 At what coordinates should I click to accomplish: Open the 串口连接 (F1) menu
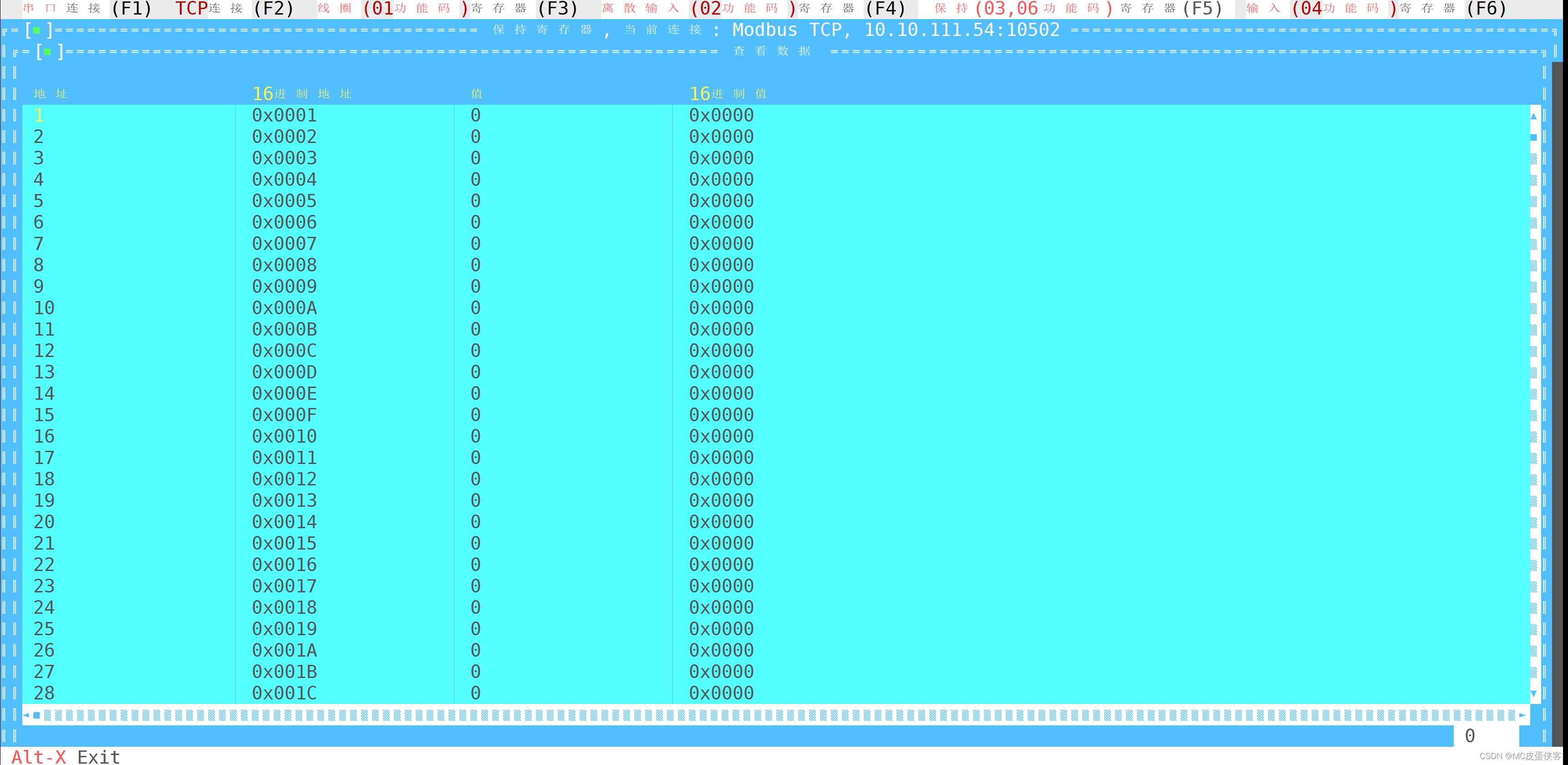click(87, 9)
